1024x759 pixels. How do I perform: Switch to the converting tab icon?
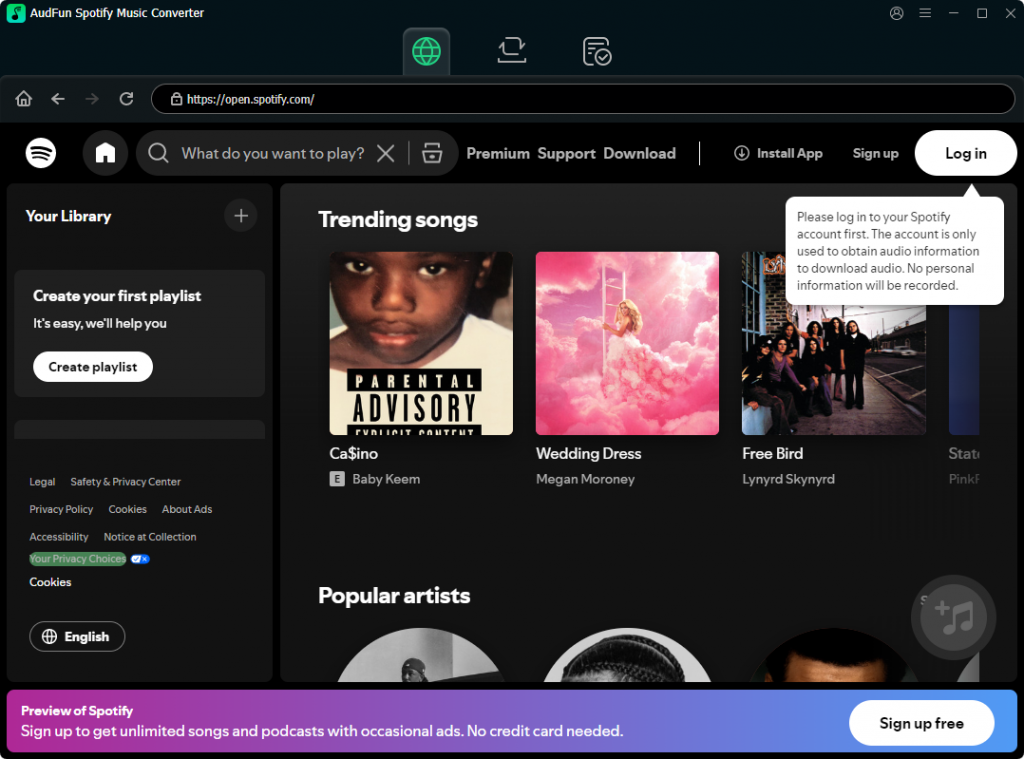click(x=511, y=51)
